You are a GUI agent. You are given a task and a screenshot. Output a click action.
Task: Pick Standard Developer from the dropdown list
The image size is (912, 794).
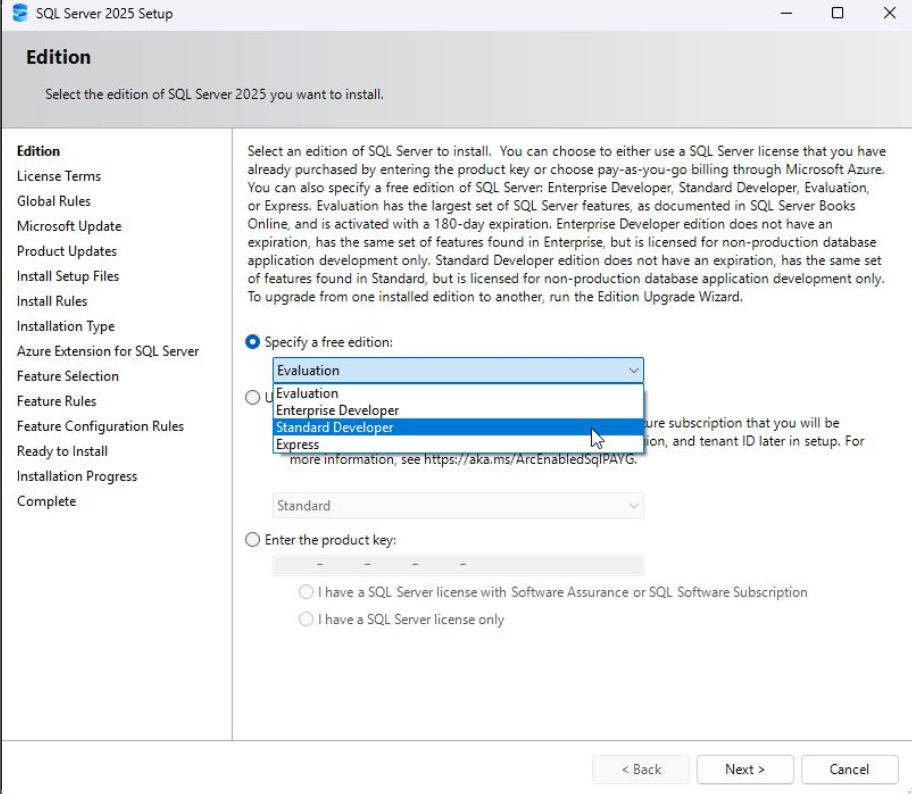point(458,427)
